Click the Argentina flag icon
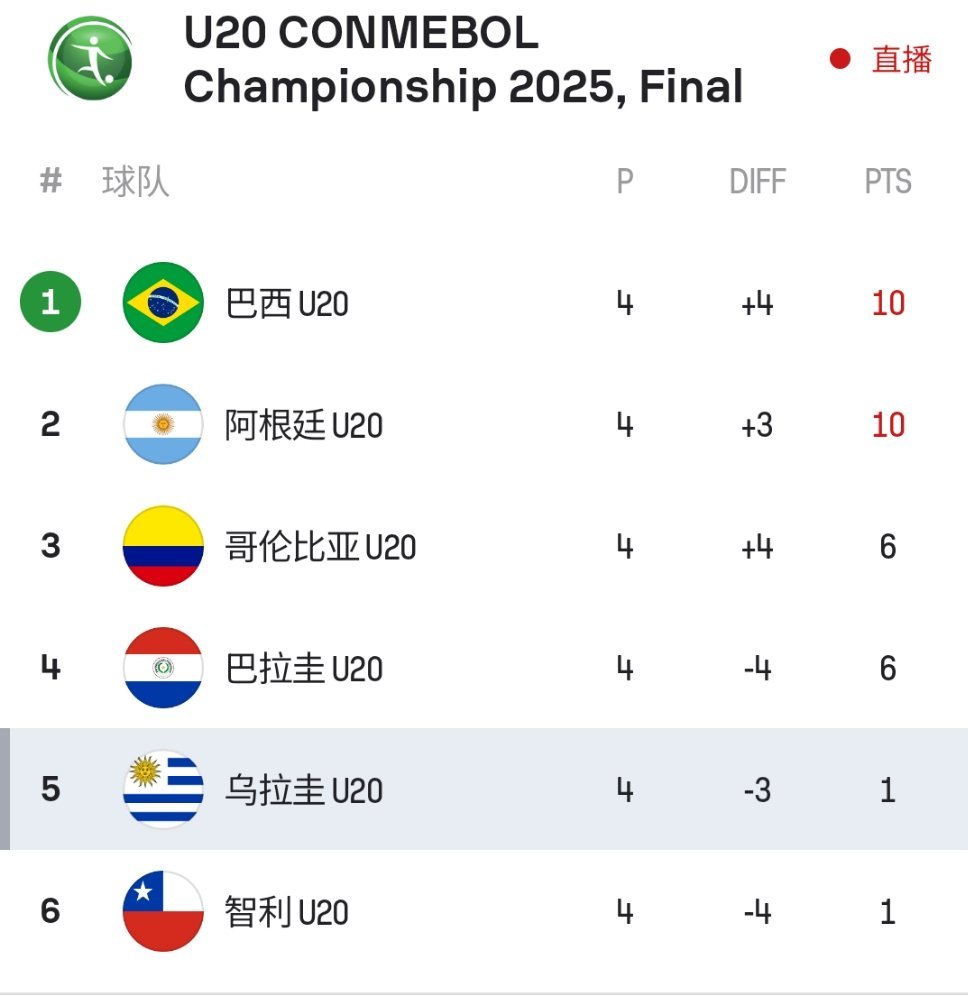 [x=163, y=424]
